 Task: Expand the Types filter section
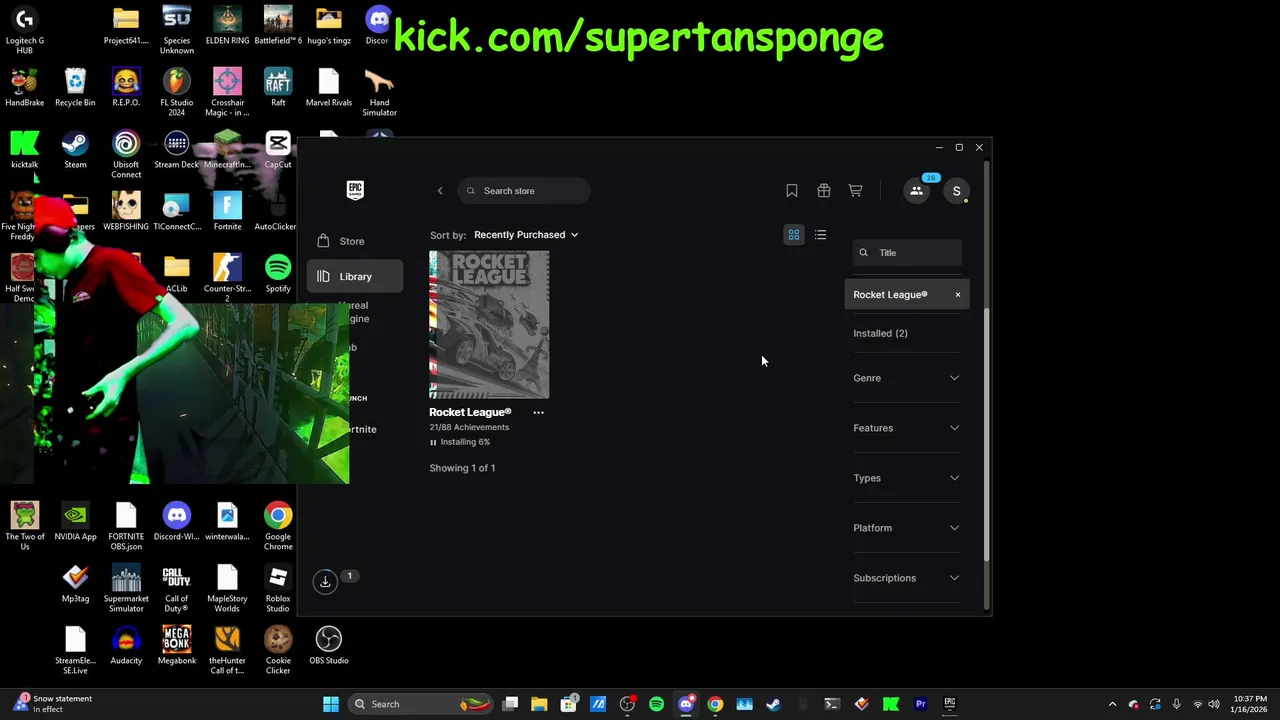pos(906,478)
